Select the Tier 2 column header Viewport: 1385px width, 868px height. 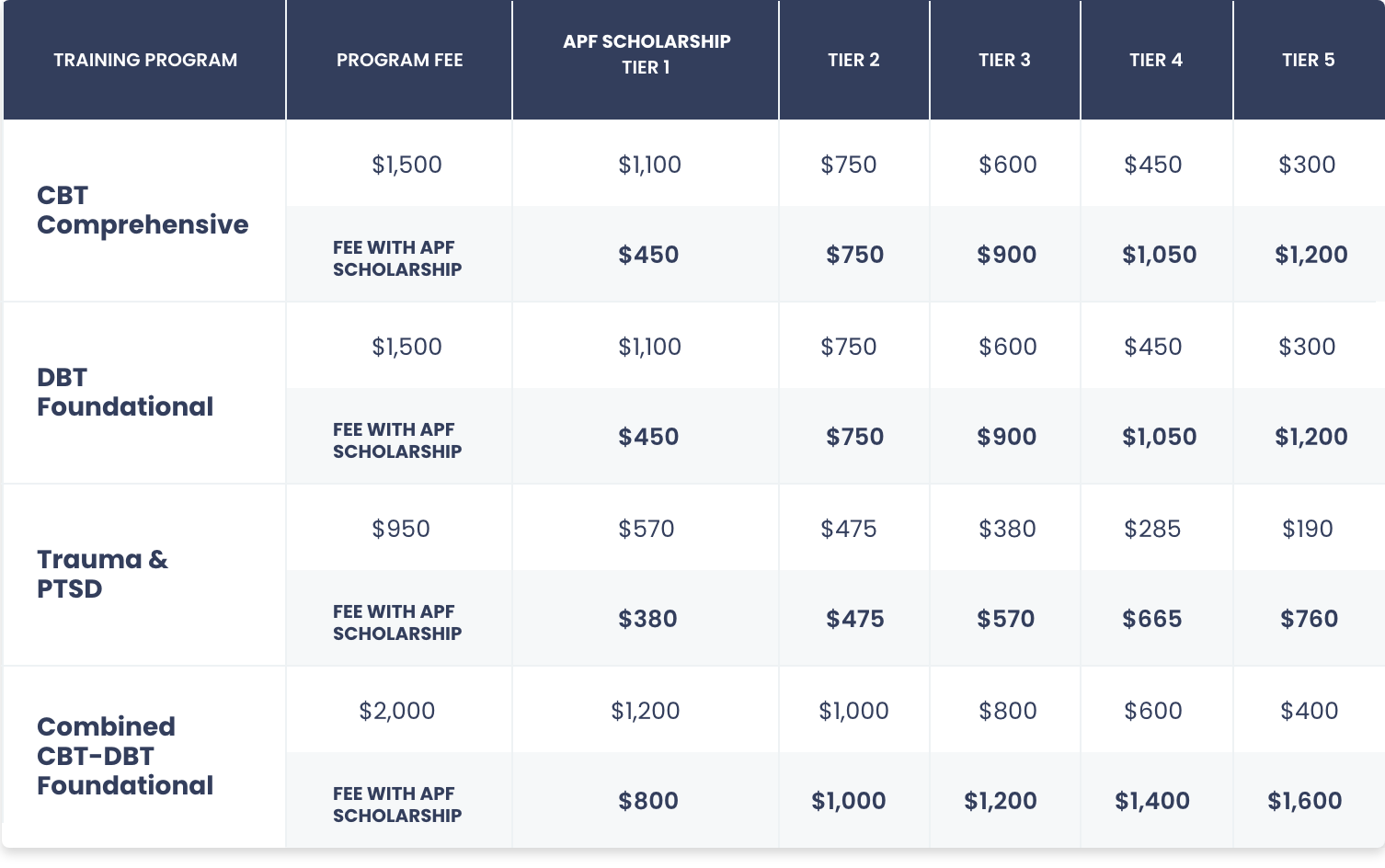pos(853,60)
